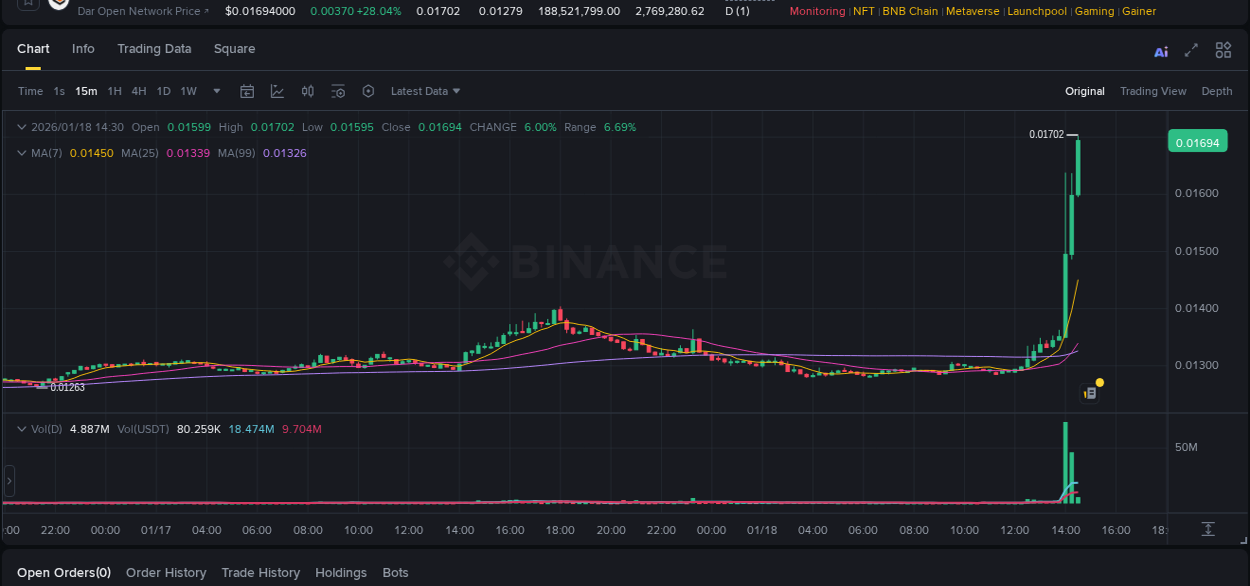Image resolution: width=1250 pixels, height=586 pixels.
Task: Select the 1H timeframe
Action: point(114,91)
